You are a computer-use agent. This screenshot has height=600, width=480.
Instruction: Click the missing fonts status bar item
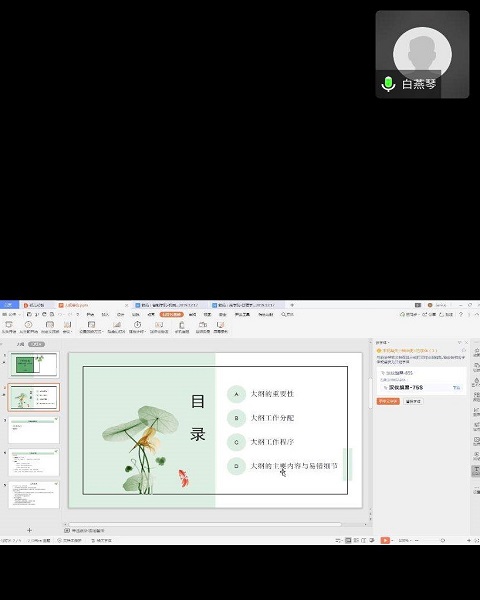pos(101,540)
